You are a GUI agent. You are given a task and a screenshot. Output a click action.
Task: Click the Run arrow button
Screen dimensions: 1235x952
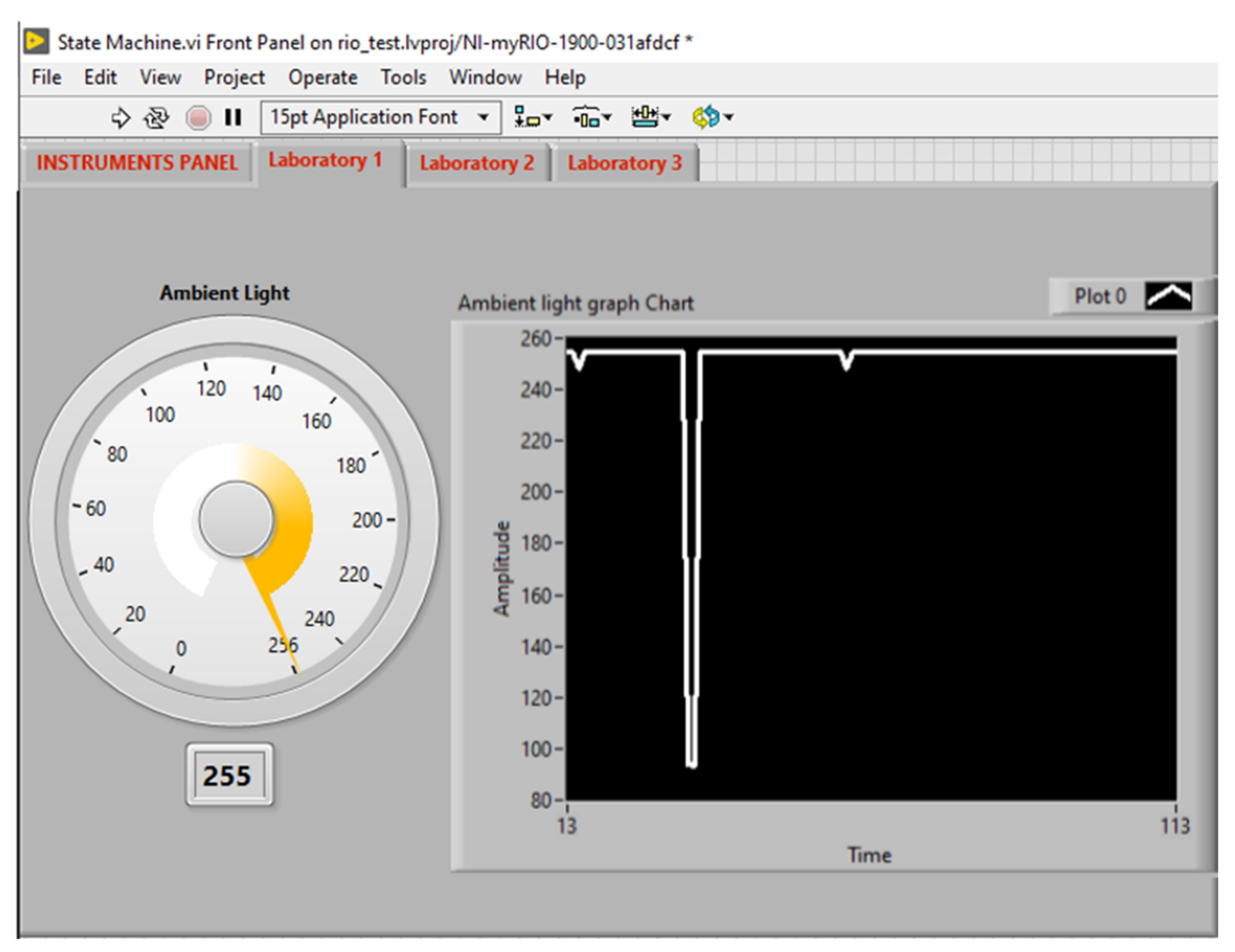point(120,118)
